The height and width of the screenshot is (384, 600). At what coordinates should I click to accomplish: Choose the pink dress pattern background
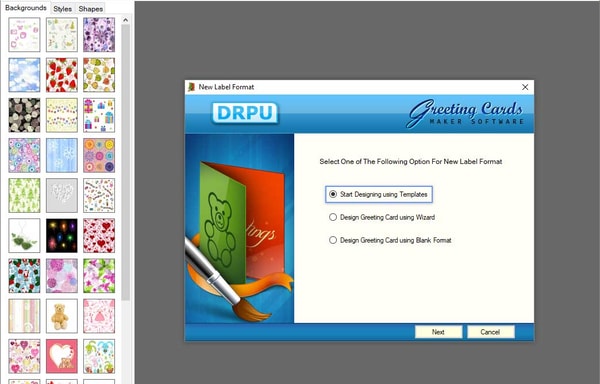click(99, 316)
